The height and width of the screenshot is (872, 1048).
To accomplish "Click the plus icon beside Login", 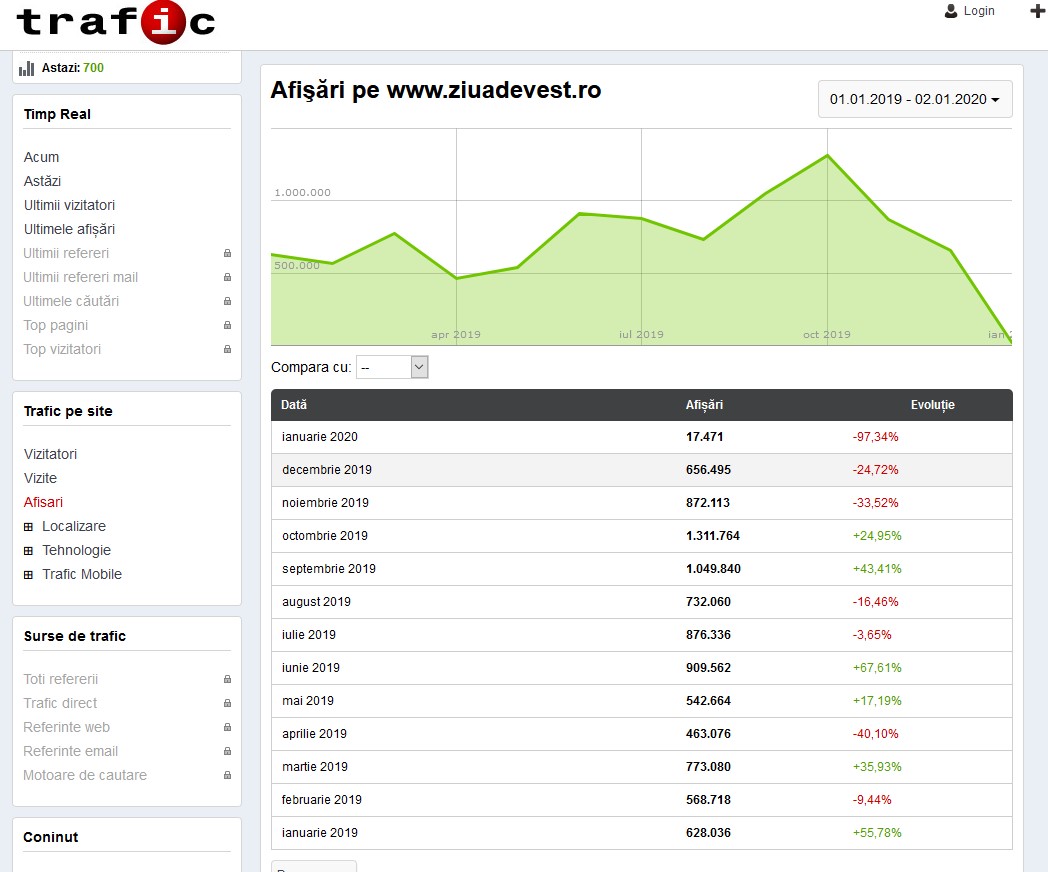I will [1037, 11].
